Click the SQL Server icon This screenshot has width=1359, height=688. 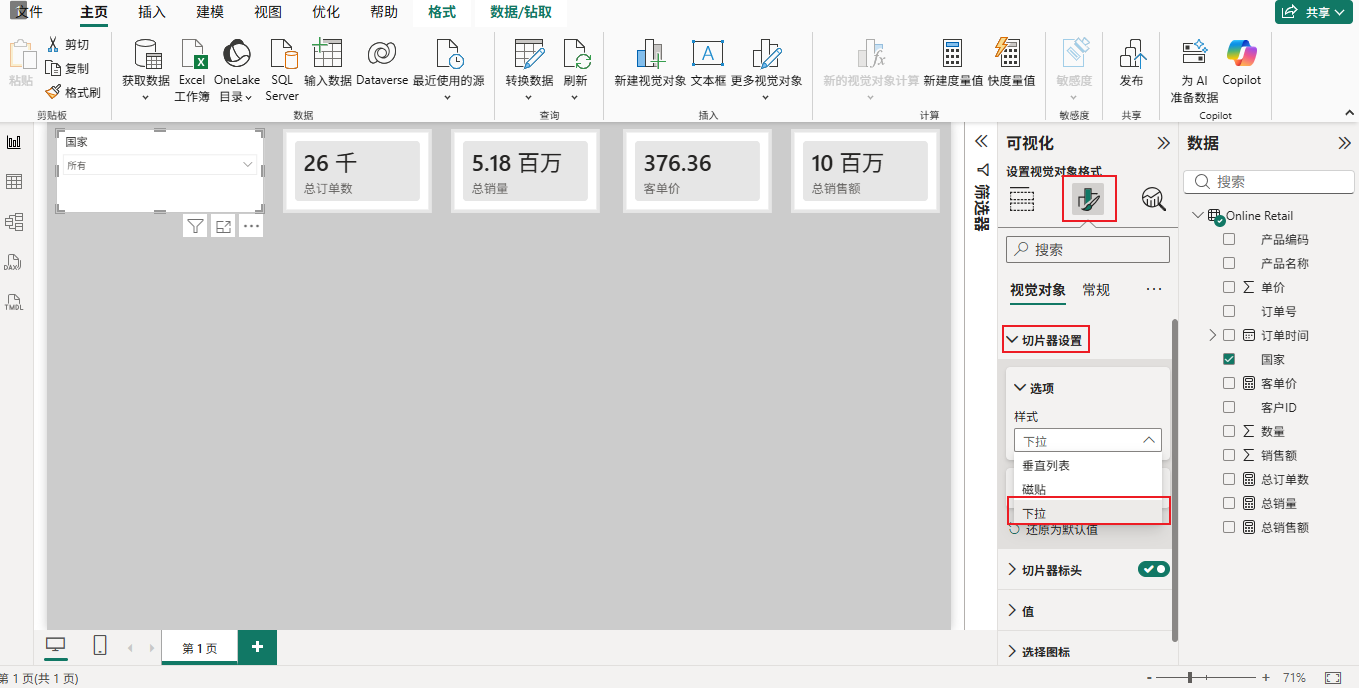pyautogui.click(x=282, y=54)
